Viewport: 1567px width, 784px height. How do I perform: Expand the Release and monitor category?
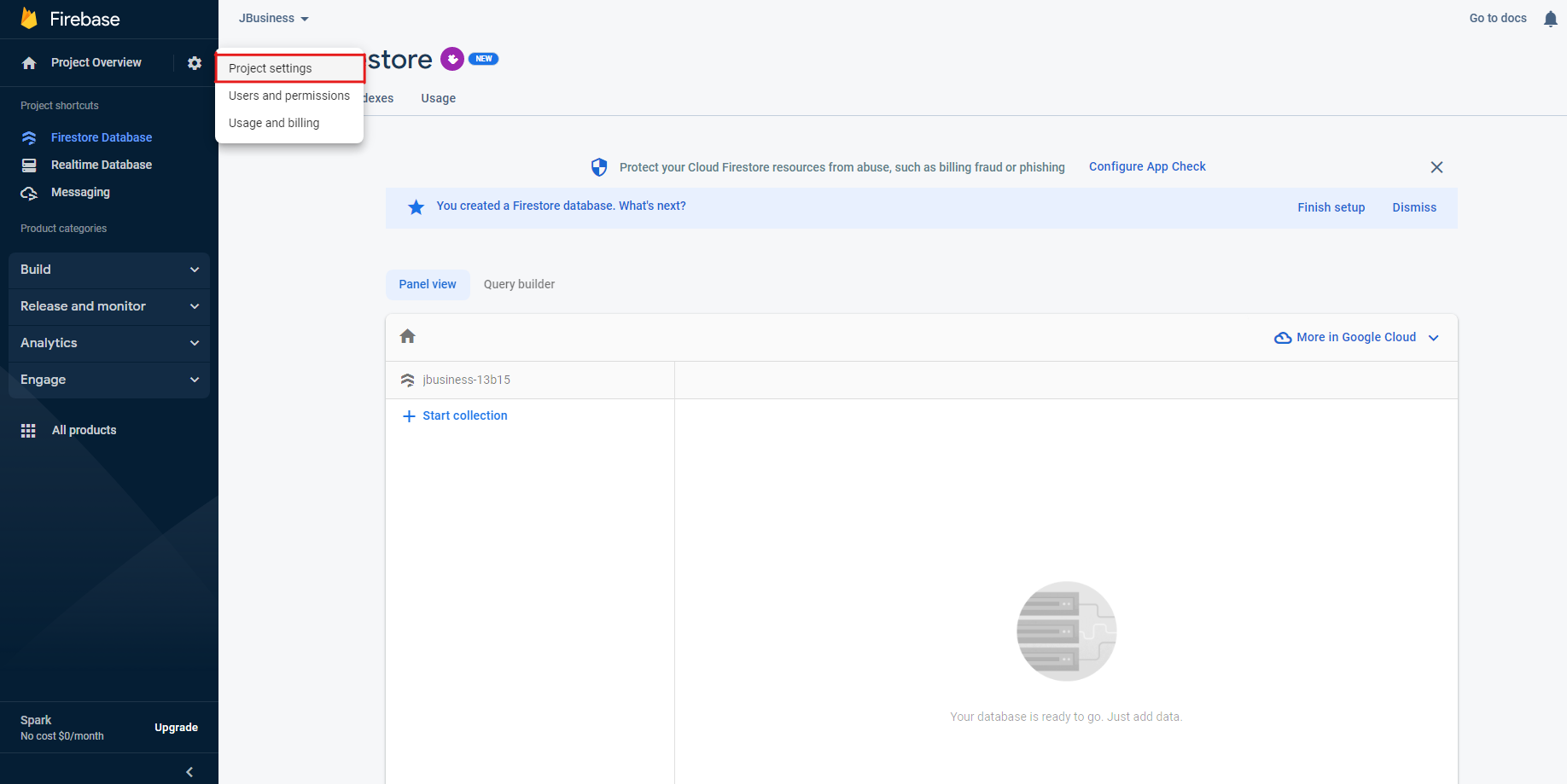108,306
